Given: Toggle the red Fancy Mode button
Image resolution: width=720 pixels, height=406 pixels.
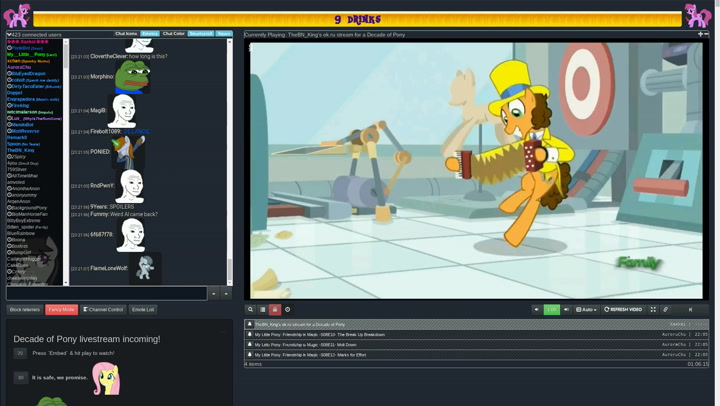Looking at the screenshot, I should (x=61, y=310).
